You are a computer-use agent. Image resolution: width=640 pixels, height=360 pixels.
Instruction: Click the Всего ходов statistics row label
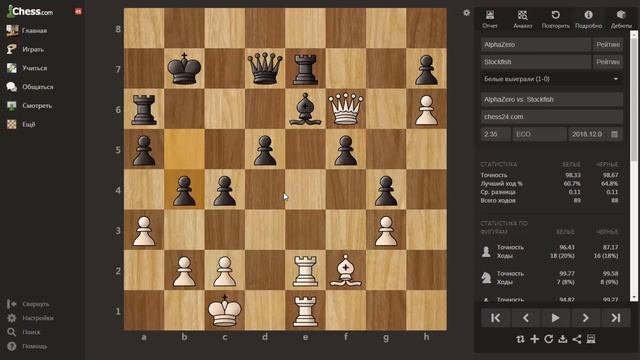pos(498,201)
